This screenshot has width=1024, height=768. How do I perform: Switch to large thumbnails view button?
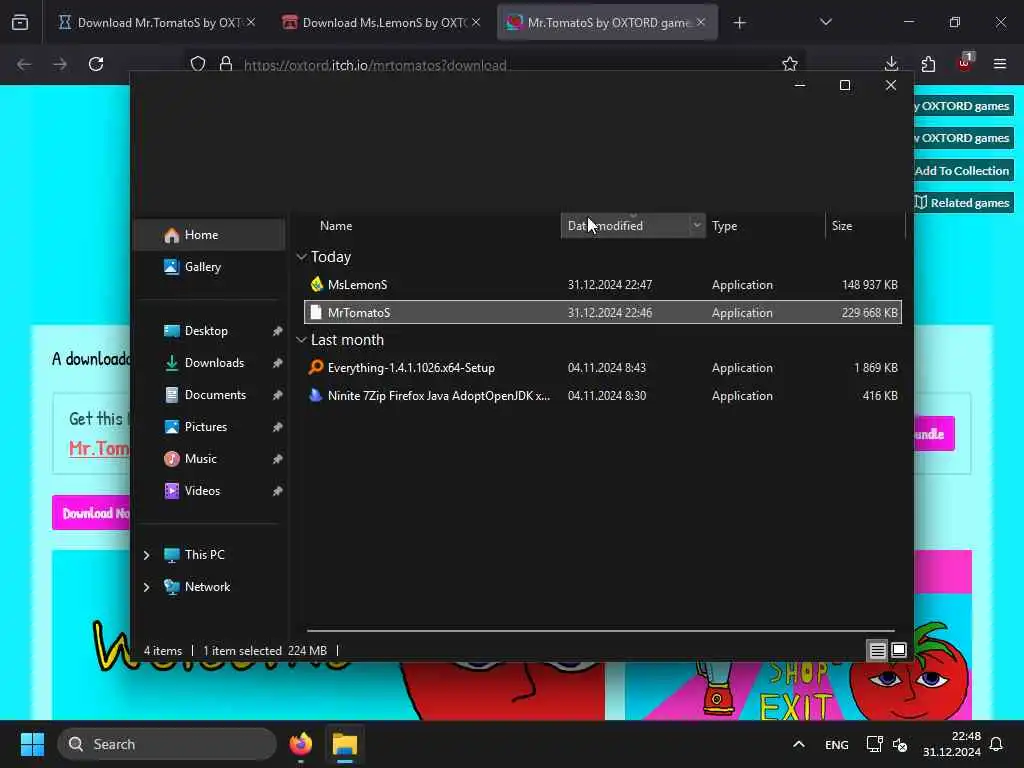899,650
